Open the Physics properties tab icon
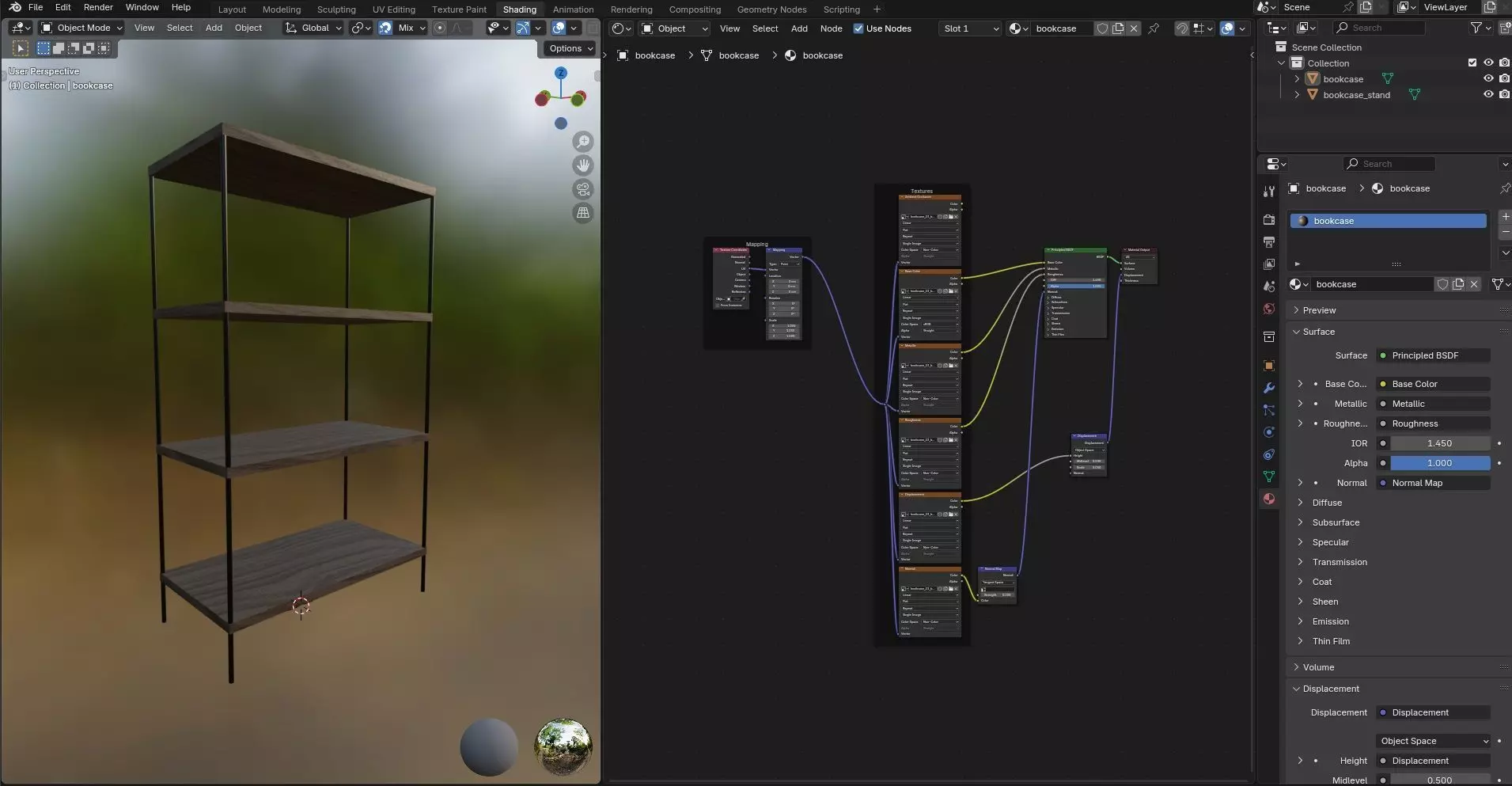 click(x=1269, y=432)
